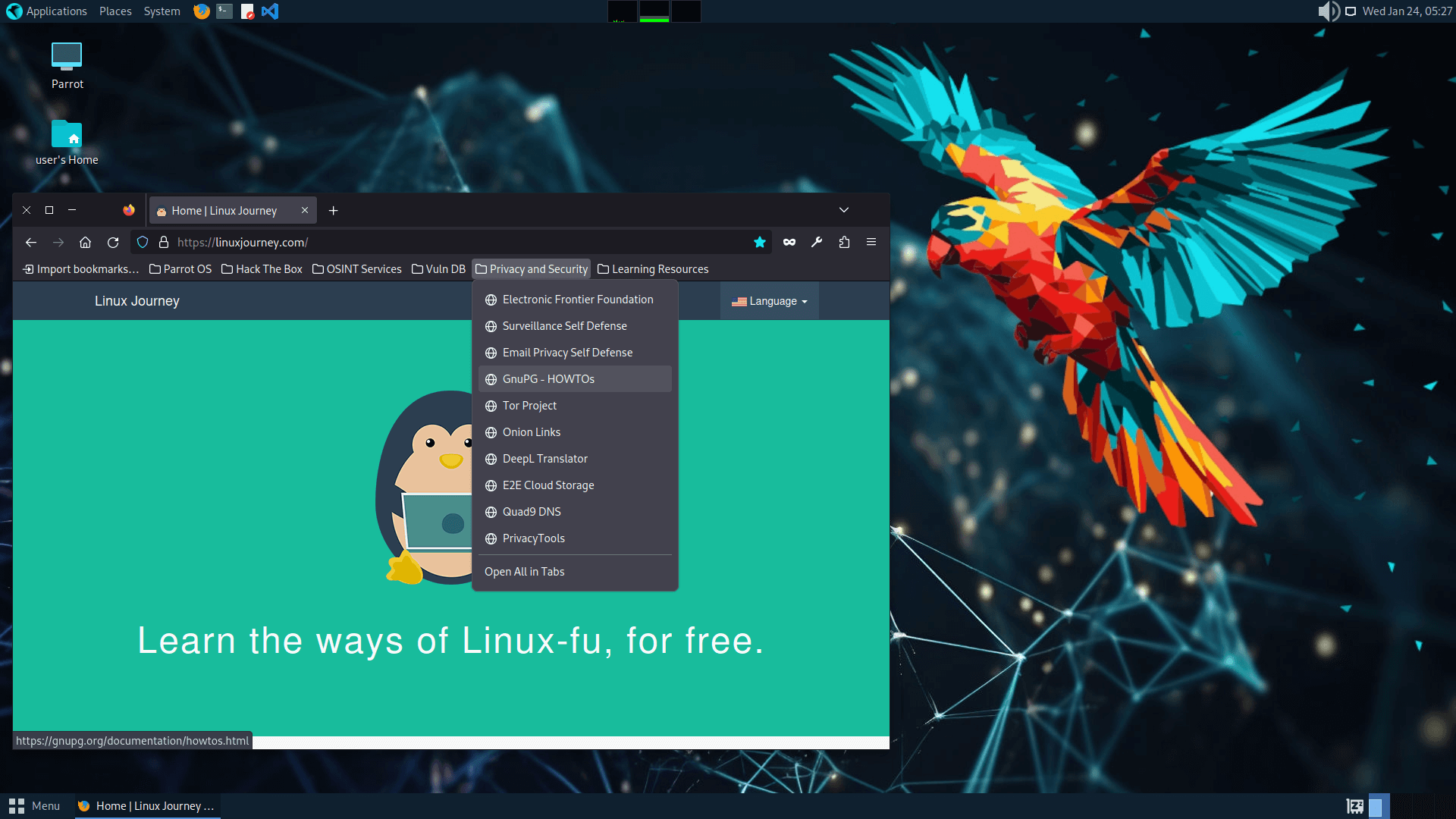Open the E2E Cloud Storage bookmark

click(x=575, y=485)
